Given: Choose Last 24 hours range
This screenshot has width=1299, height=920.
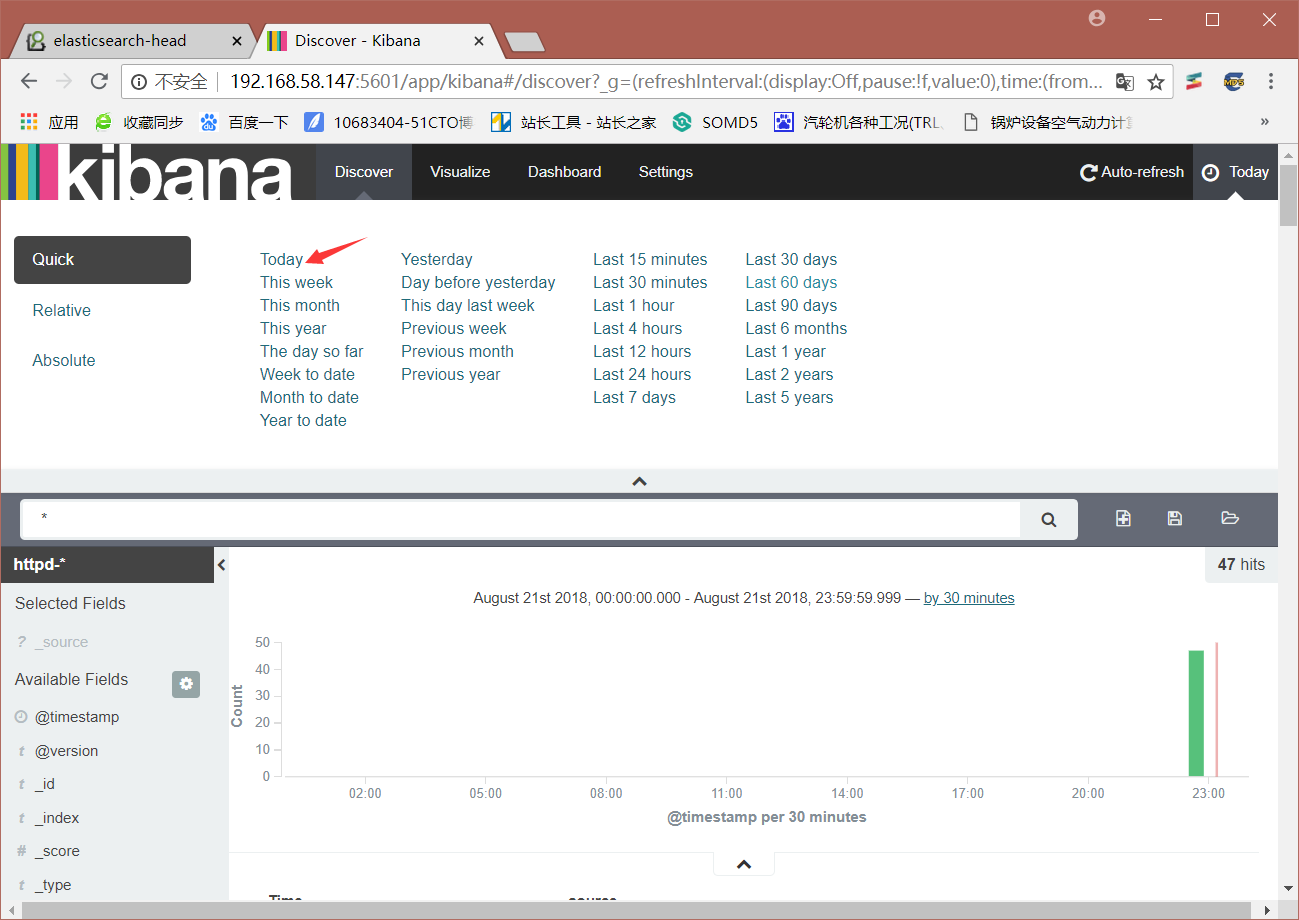Looking at the screenshot, I should click(x=642, y=375).
